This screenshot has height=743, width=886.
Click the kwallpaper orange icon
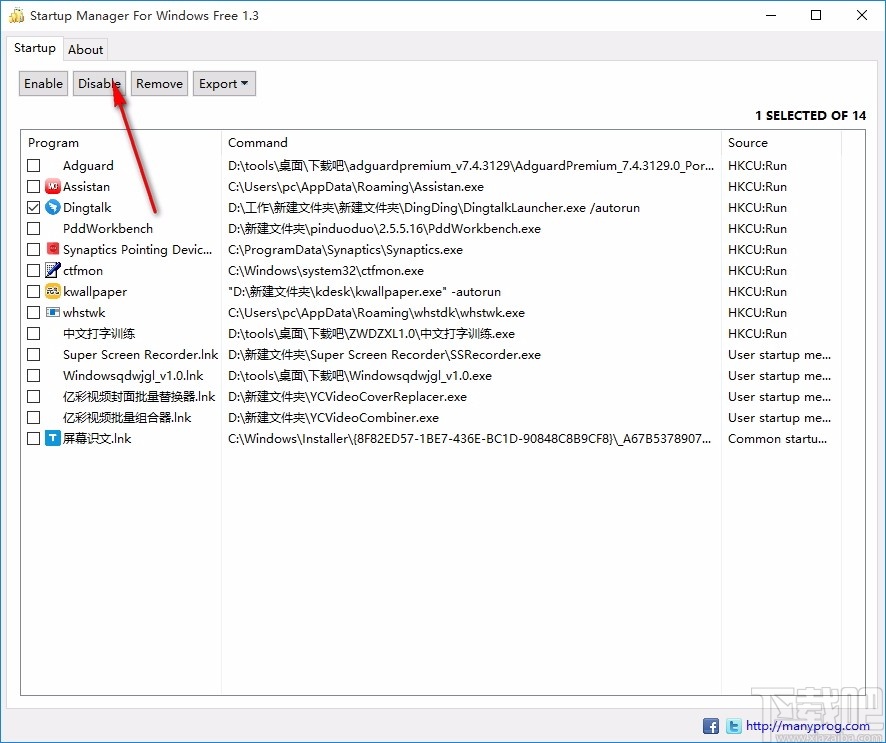click(52, 291)
